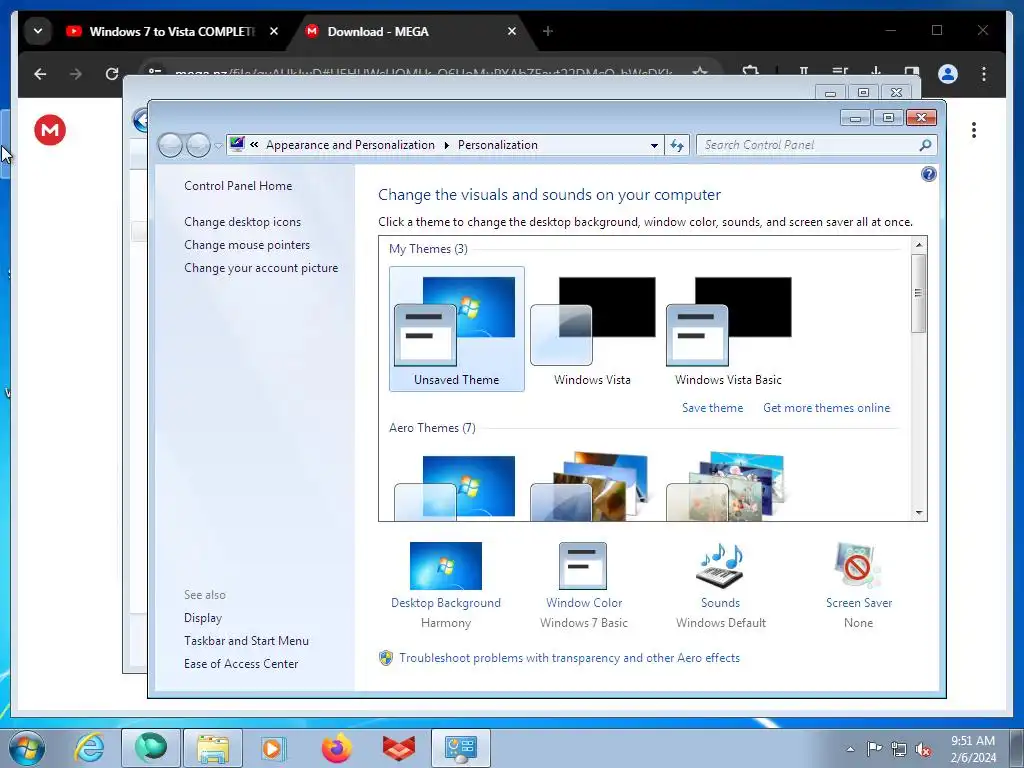Click the search magnifier in Control Panel
The height and width of the screenshot is (768, 1024).
(x=925, y=145)
